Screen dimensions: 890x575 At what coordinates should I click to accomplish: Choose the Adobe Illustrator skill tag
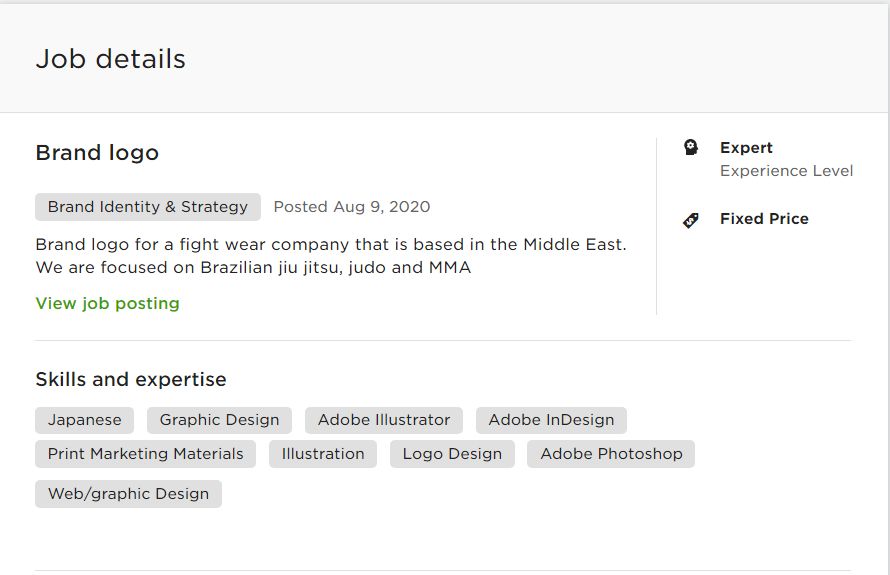384,420
